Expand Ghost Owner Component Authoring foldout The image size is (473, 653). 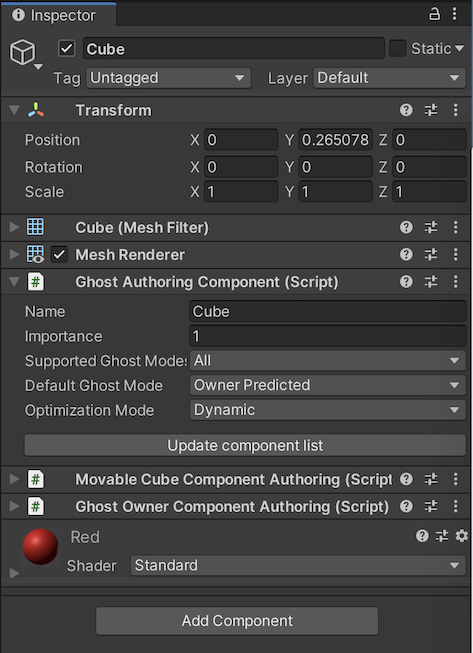coord(15,506)
